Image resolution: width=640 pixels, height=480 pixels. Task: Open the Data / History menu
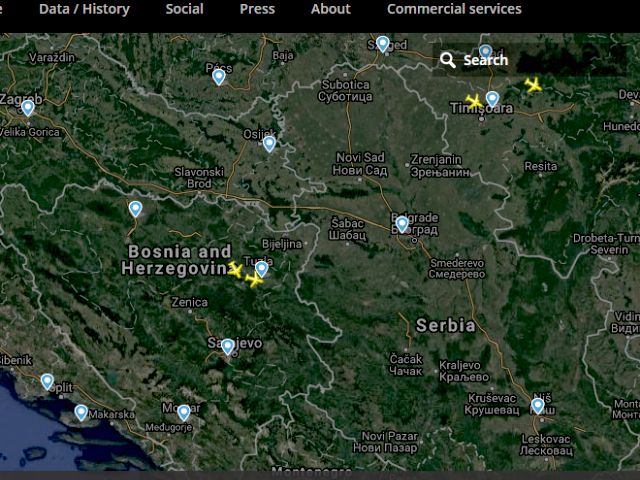click(84, 9)
